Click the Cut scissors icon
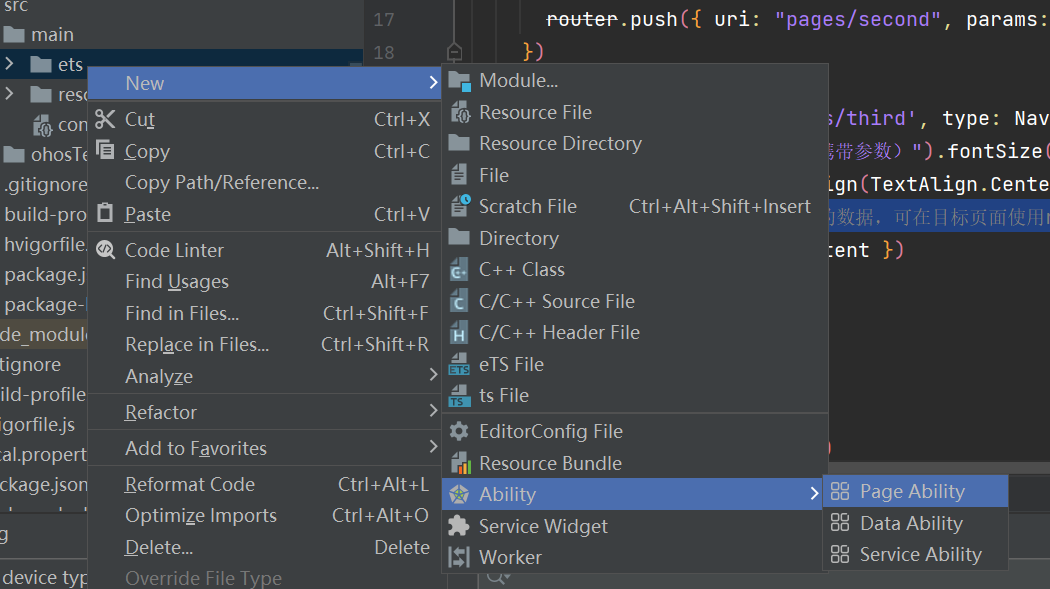This screenshot has height=589, width=1050. tap(105, 119)
